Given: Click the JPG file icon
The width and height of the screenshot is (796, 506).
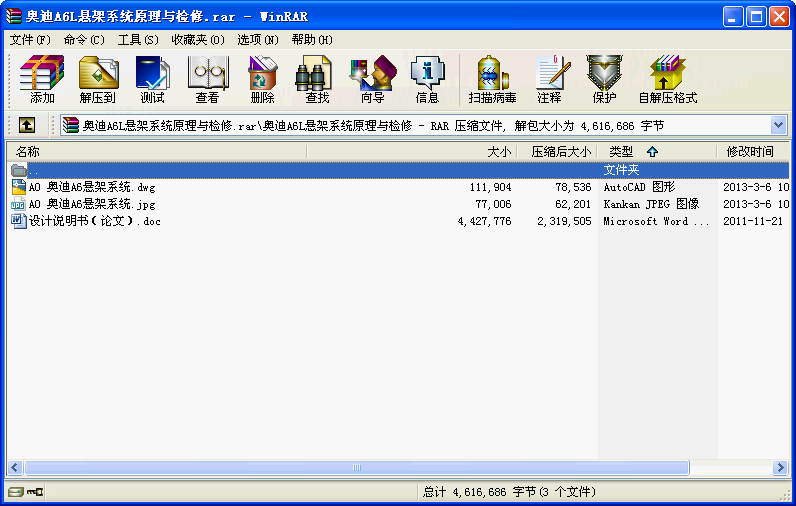Looking at the screenshot, I should (18, 204).
